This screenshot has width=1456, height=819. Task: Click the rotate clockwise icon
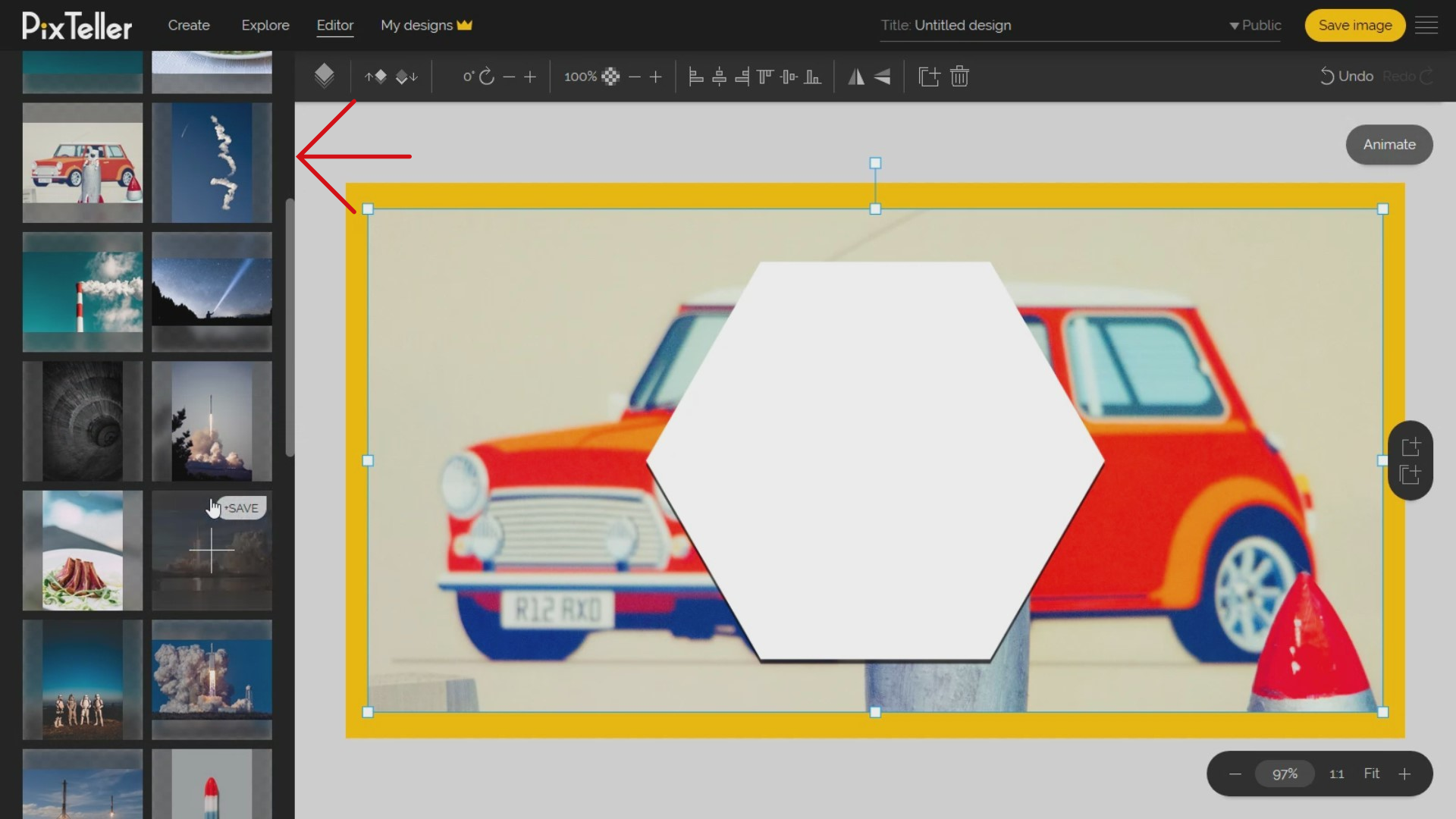tap(487, 77)
